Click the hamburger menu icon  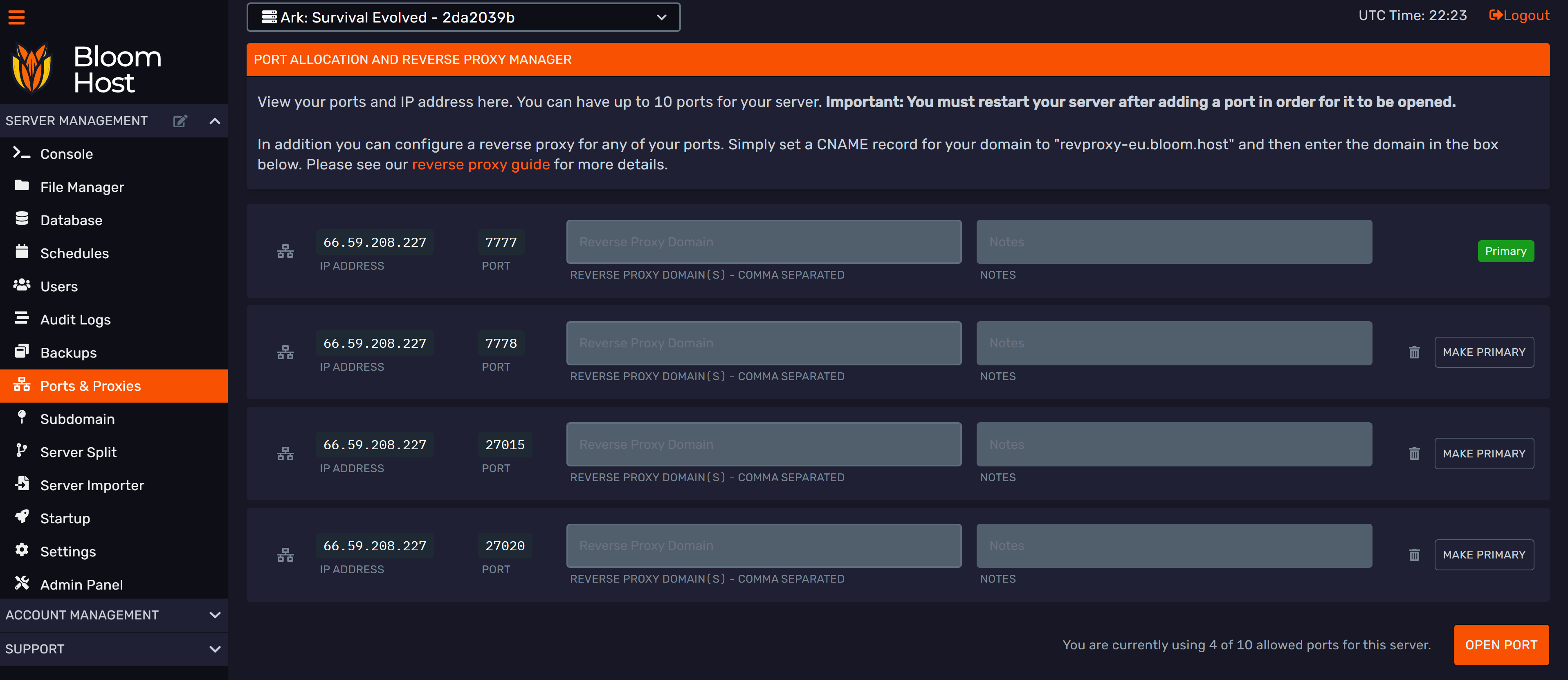pos(16,17)
